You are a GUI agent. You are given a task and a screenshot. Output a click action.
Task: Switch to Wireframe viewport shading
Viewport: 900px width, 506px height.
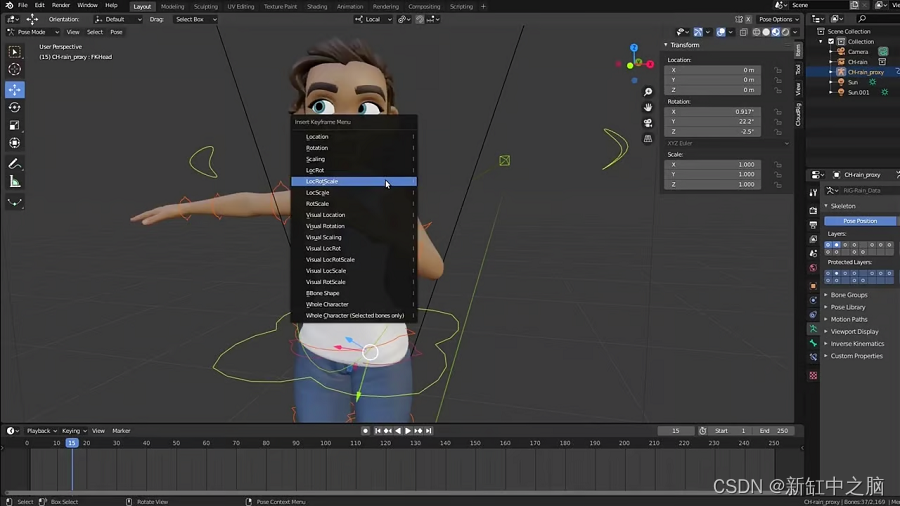(757, 32)
